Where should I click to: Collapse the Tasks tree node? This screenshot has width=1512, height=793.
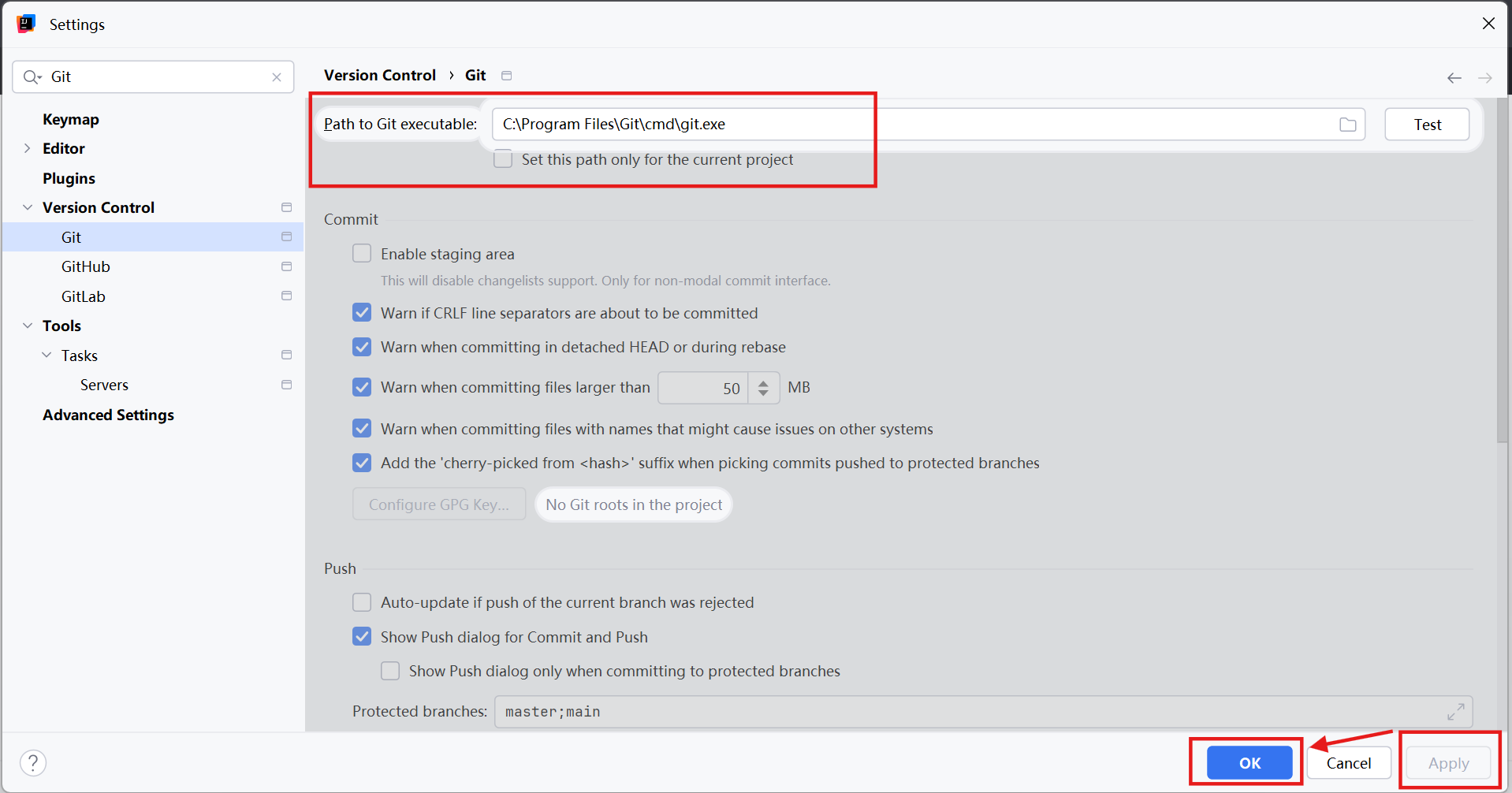click(x=47, y=356)
